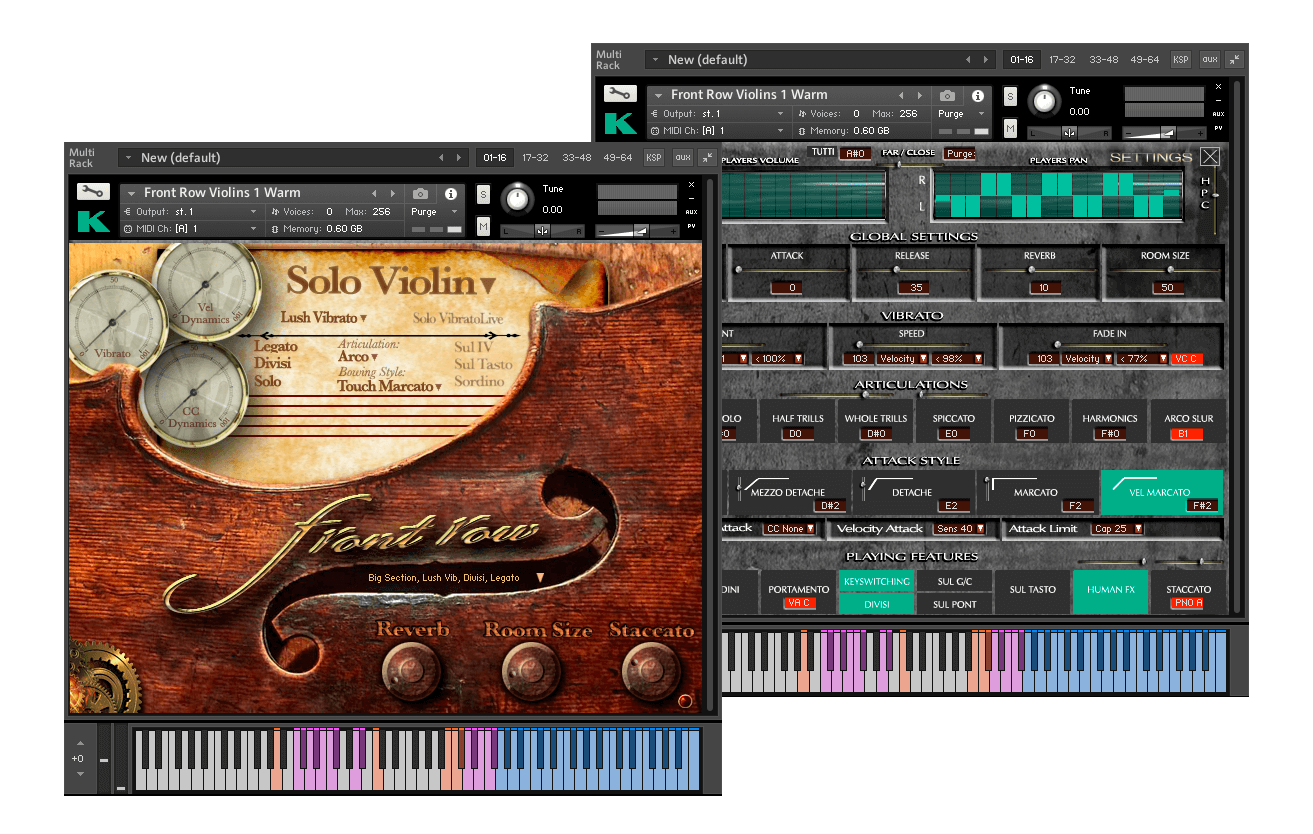Click PORTAMENTO playing feature

(x=798, y=591)
